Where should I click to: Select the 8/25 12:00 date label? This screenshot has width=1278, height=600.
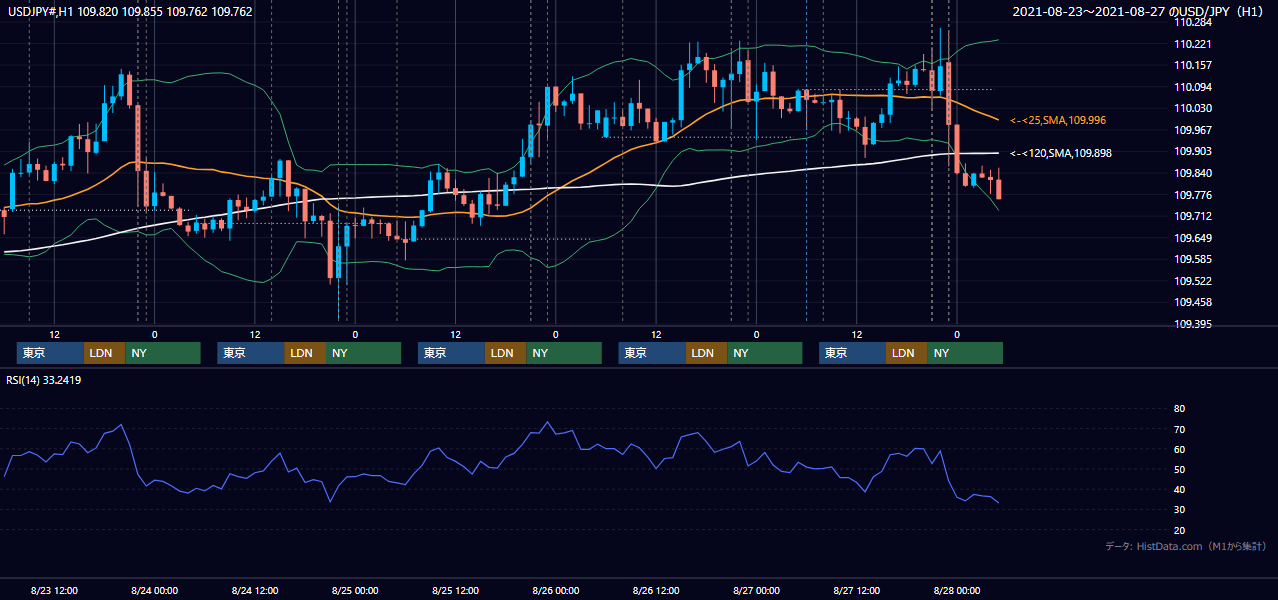click(455, 590)
